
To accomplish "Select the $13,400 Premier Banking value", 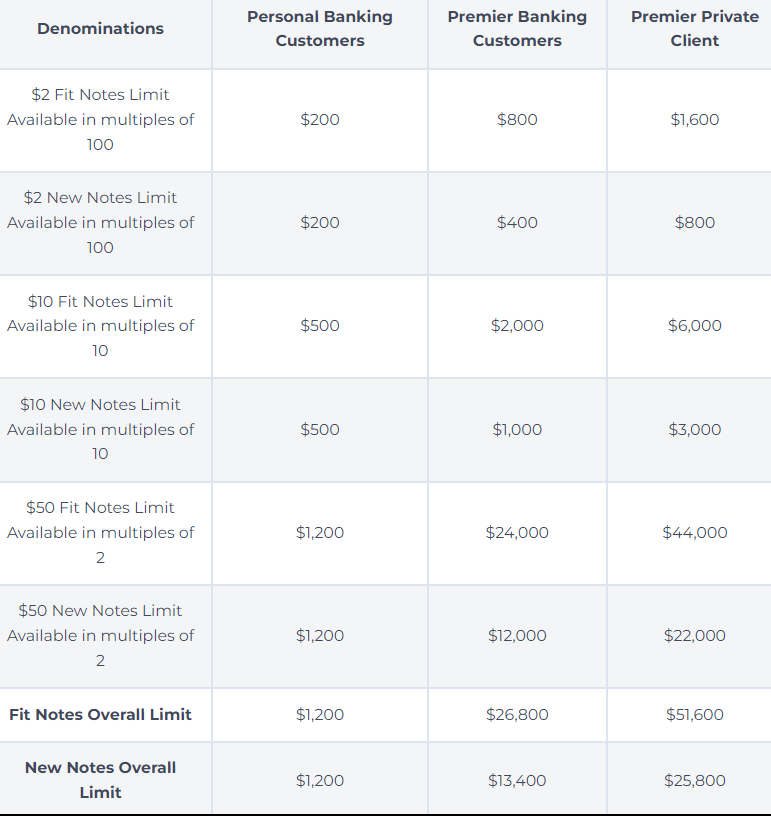I will [x=517, y=781].
